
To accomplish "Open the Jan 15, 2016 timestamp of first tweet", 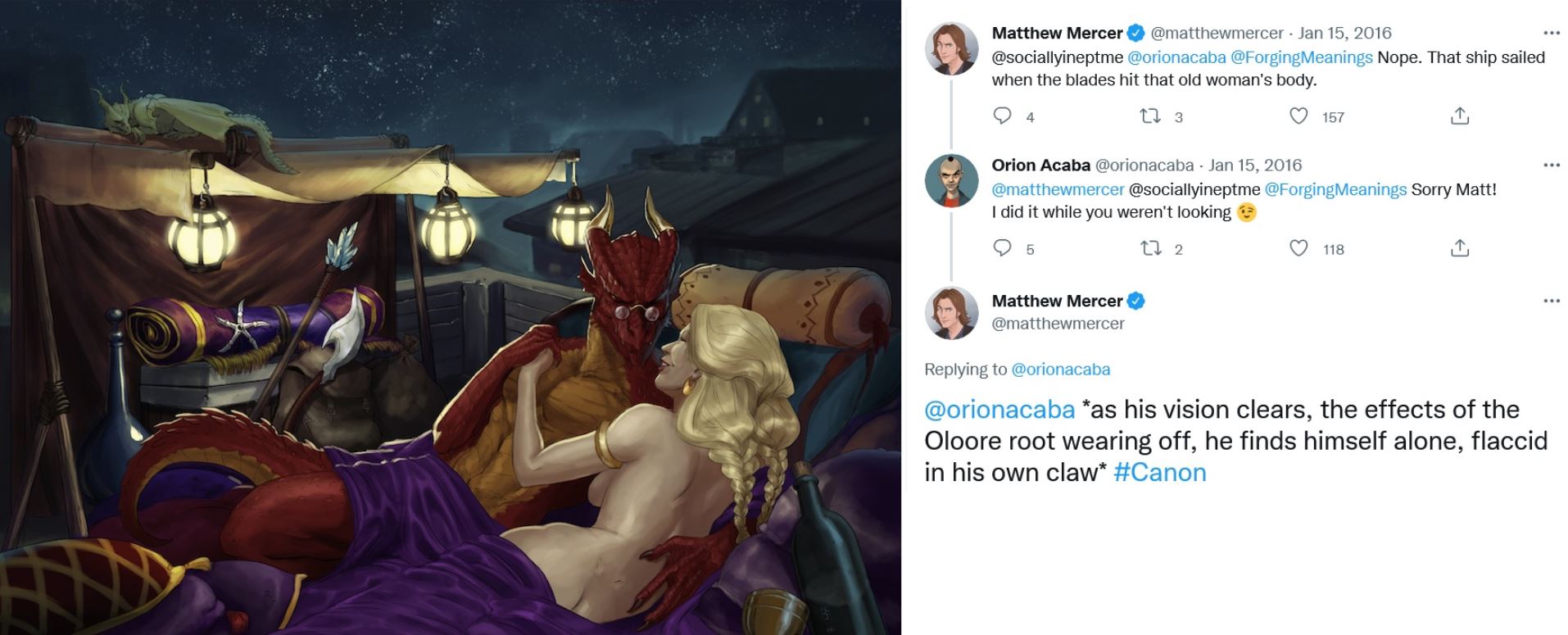I will coord(1344,33).
